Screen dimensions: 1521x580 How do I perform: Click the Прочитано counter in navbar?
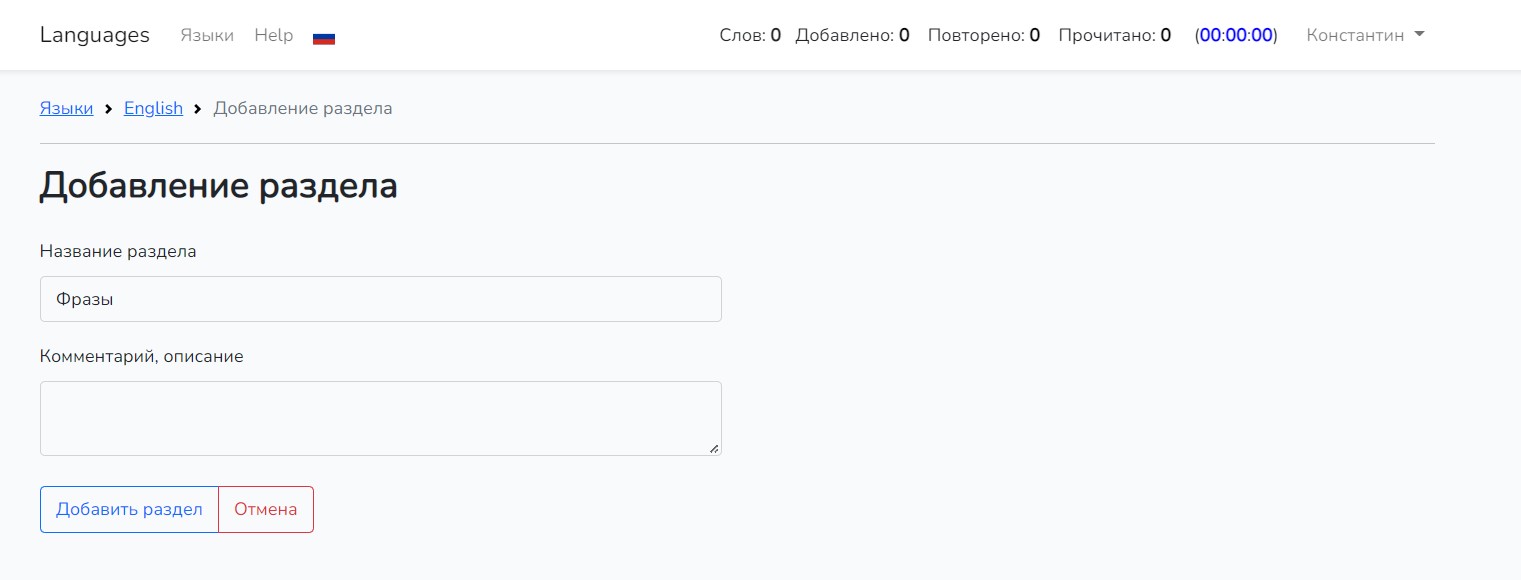[x=1114, y=35]
